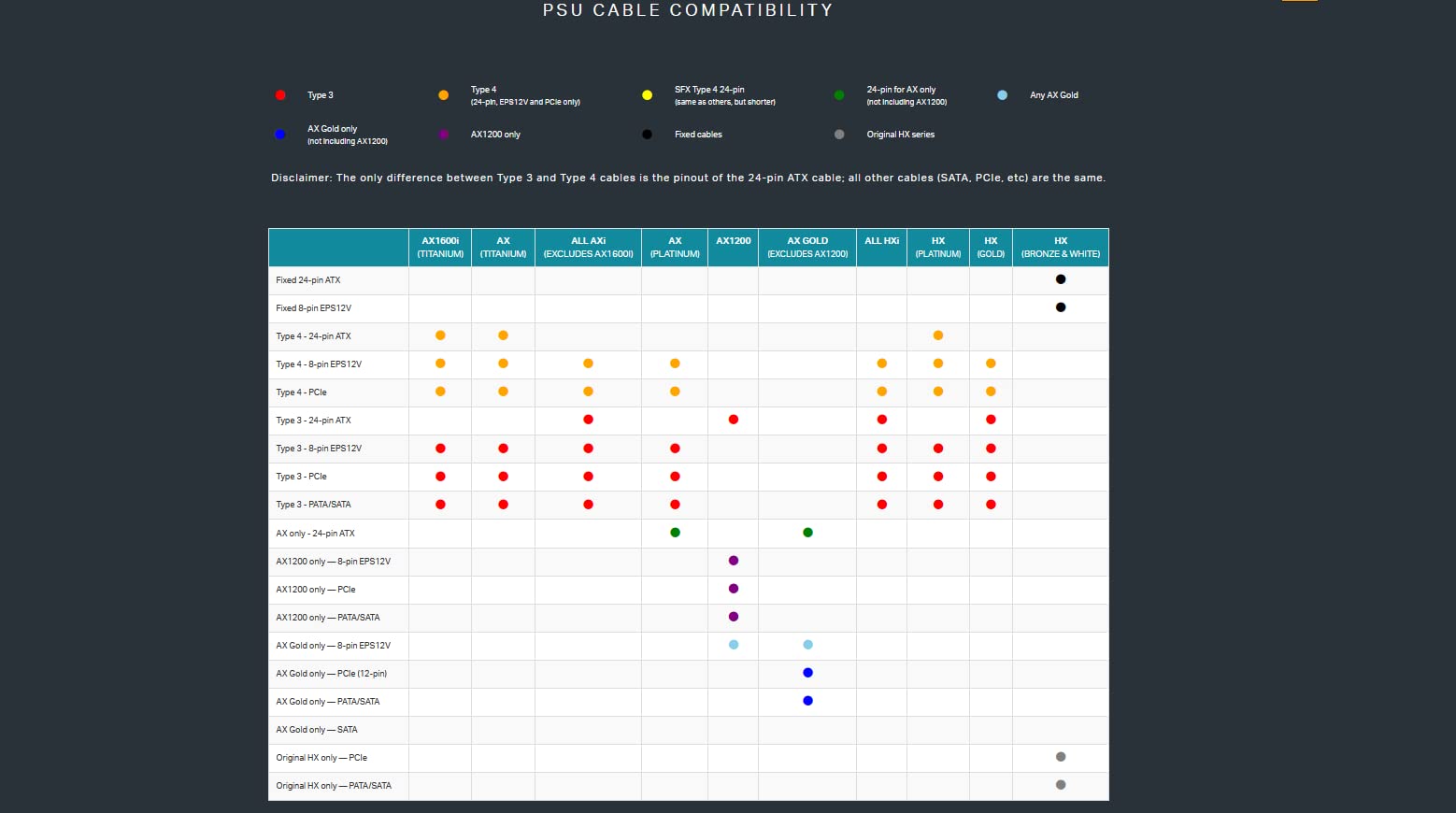Click the 'AX1600i (TITANIUM)' column header
The height and width of the screenshot is (813, 1456).
[x=440, y=248]
